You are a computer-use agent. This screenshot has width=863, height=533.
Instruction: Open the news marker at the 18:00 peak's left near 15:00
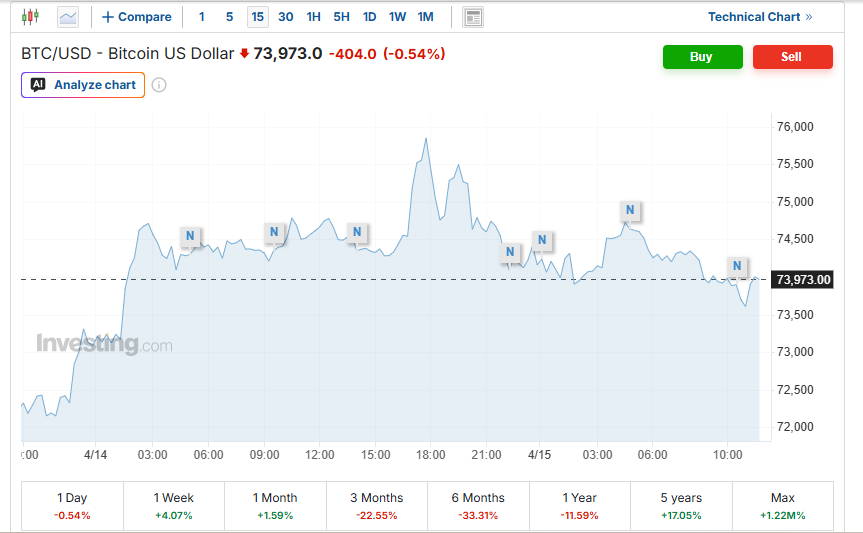[x=357, y=233]
